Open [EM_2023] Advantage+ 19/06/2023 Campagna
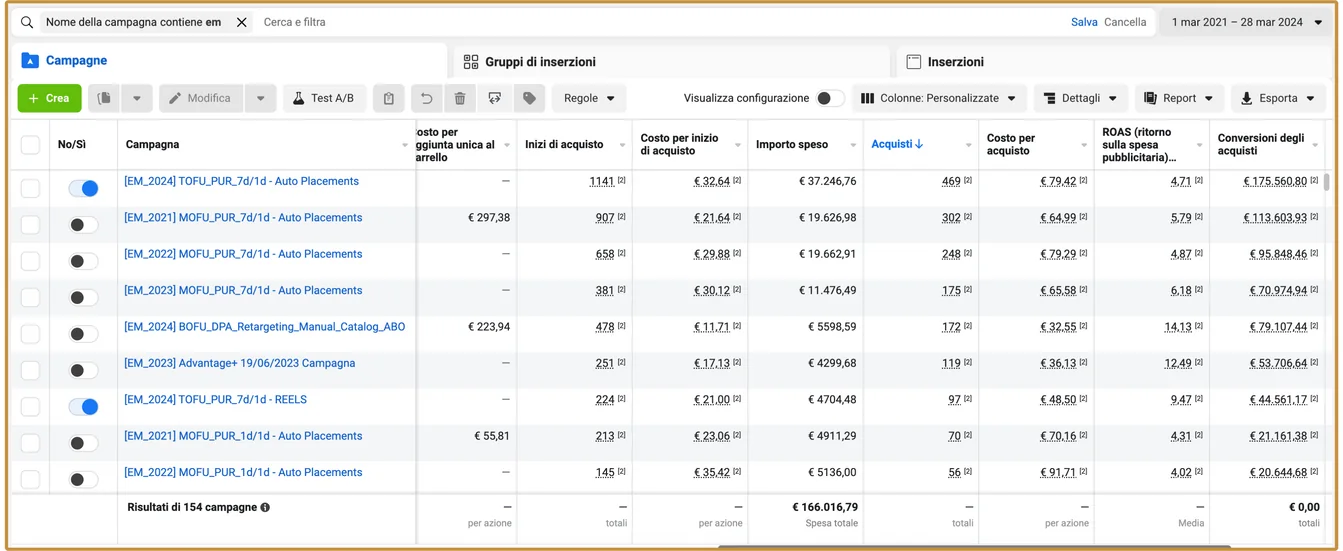The width and height of the screenshot is (1343, 551). point(239,363)
